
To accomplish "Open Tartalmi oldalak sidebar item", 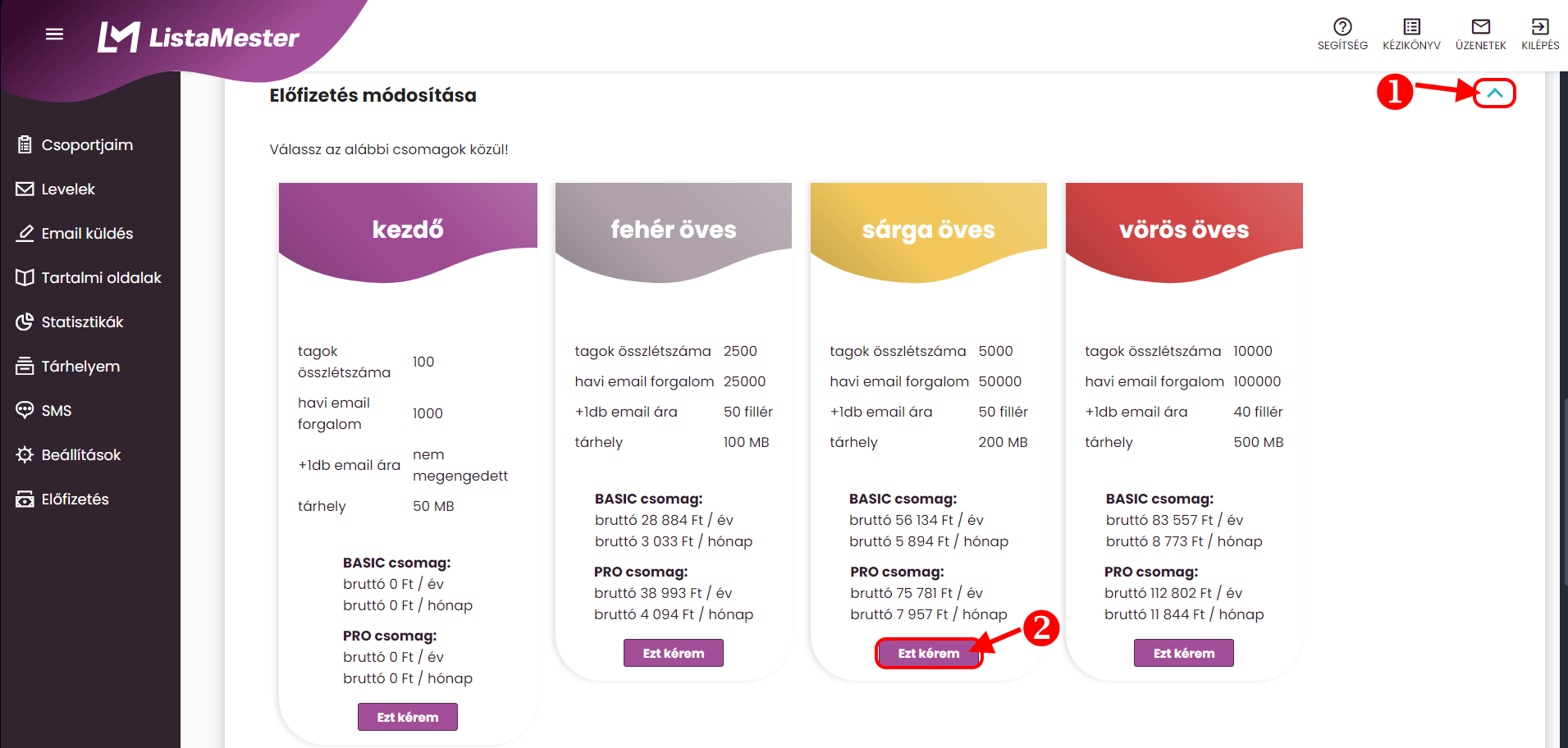I will (x=101, y=278).
